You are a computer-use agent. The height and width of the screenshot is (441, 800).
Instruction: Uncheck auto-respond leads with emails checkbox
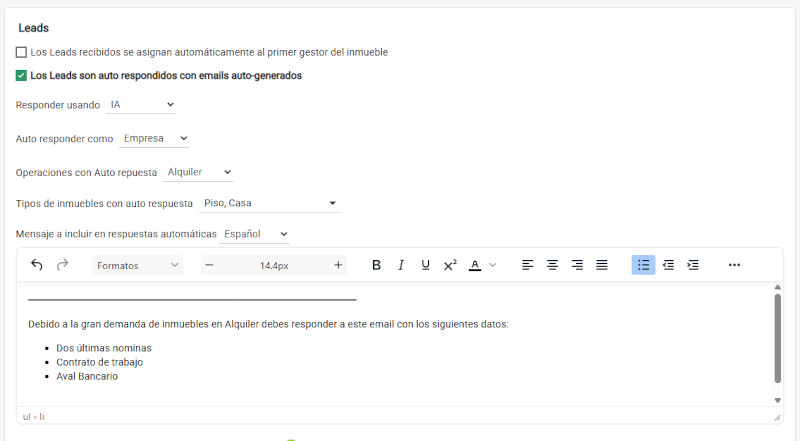22,75
